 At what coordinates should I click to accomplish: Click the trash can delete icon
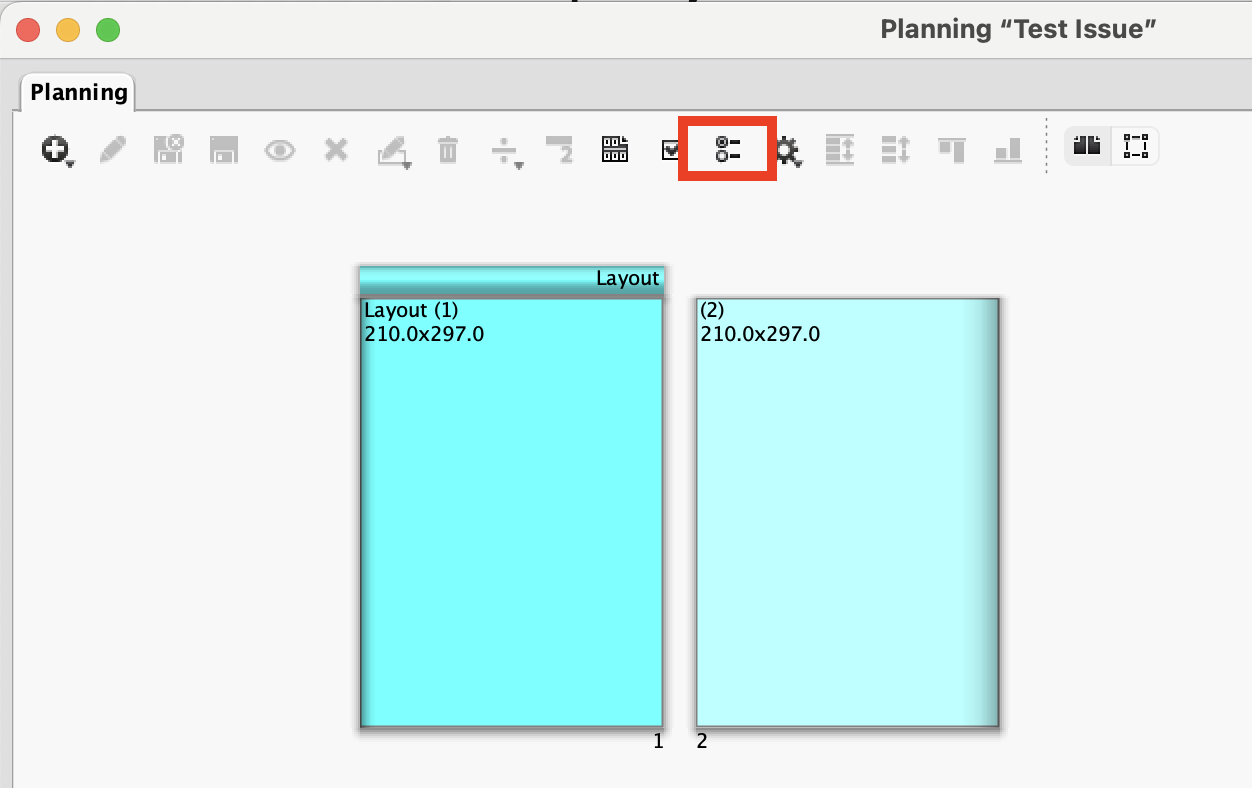point(447,150)
